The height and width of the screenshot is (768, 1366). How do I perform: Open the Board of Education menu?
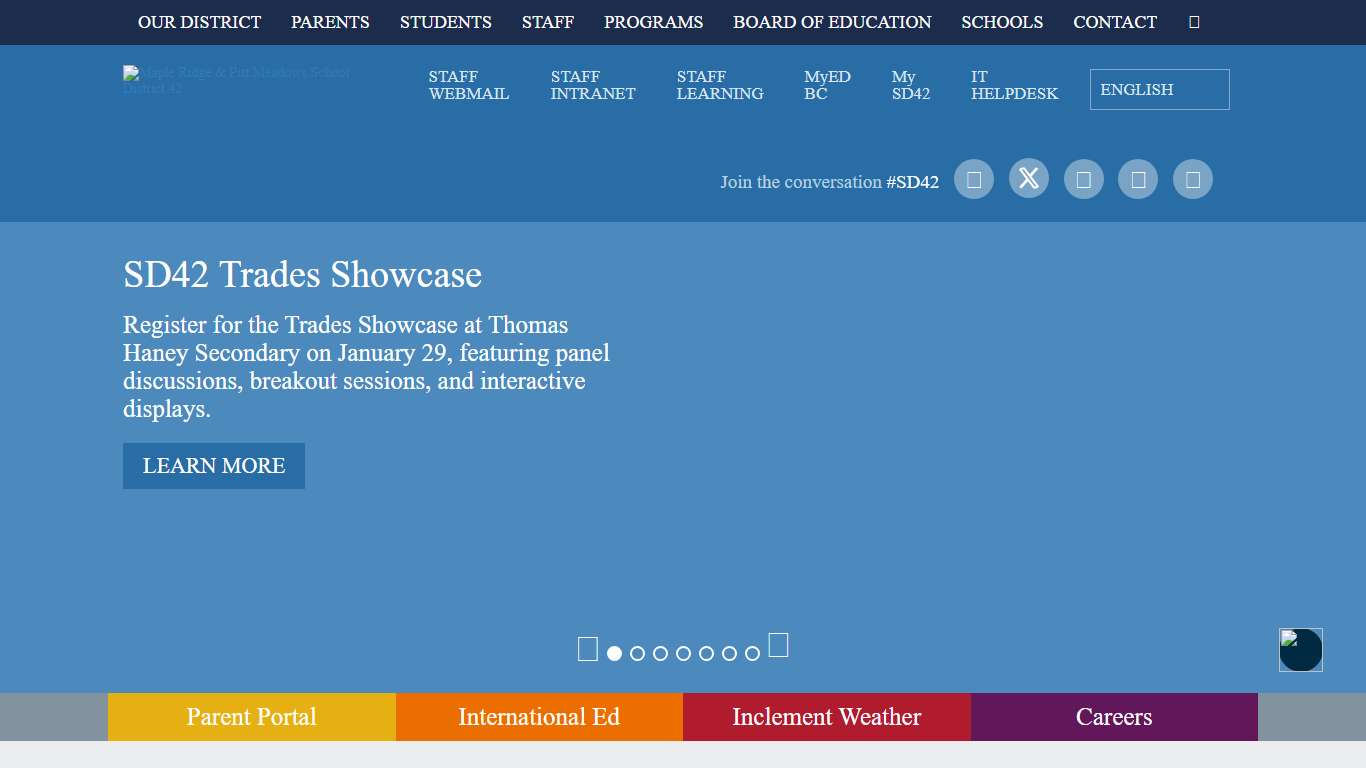(x=832, y=22)
